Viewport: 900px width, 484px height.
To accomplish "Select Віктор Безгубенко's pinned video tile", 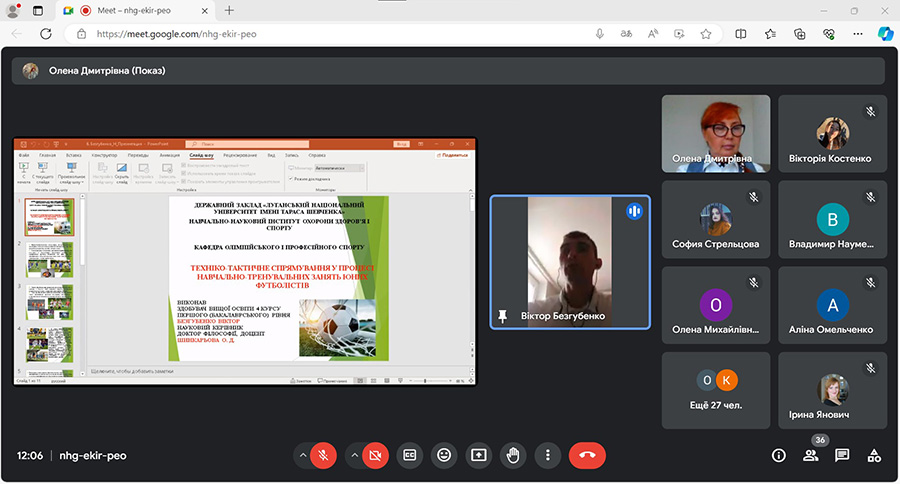I will [x=570, y=262].
